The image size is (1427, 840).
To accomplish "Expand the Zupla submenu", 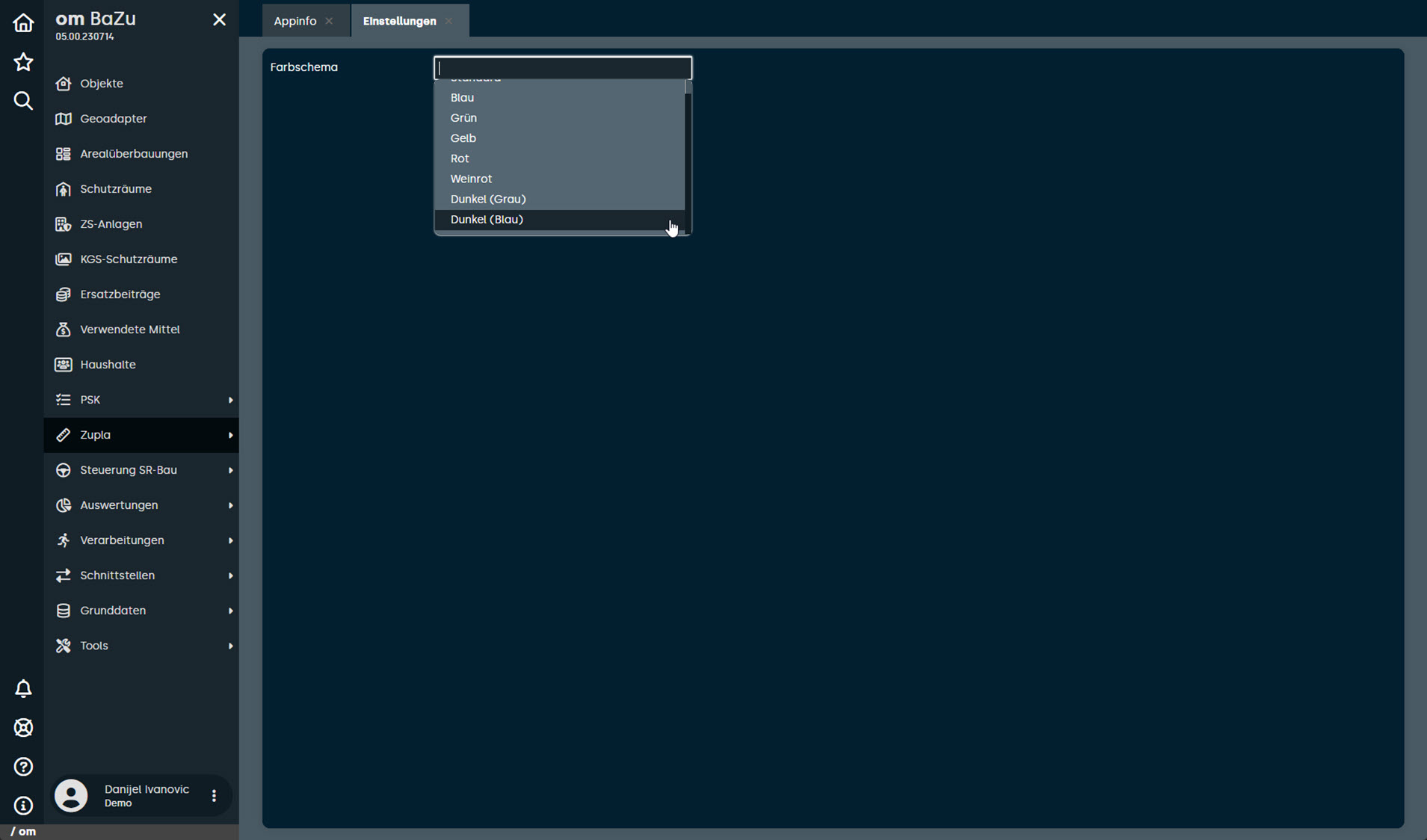I will click(141, 435).
